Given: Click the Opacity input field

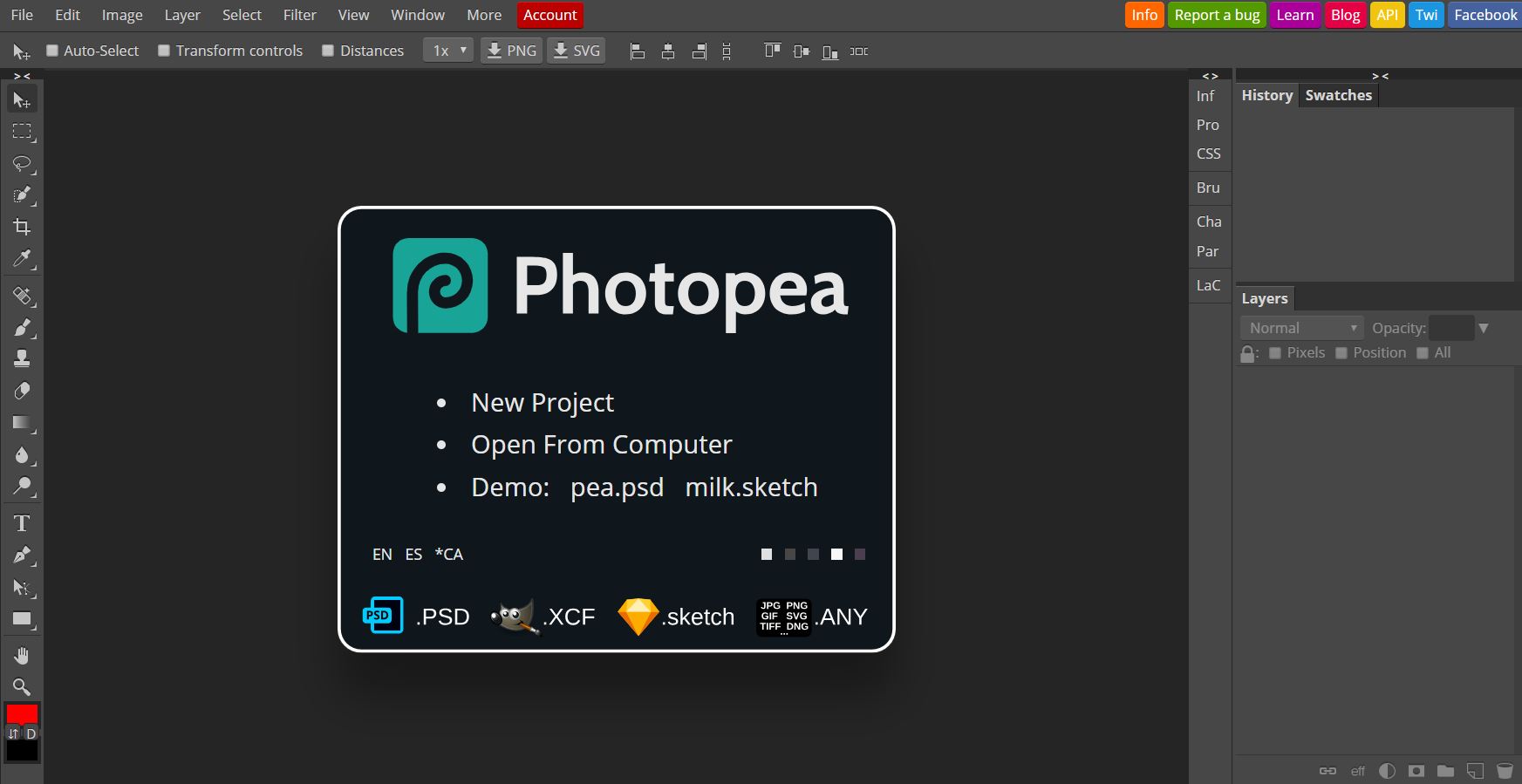Looking at the screenshot, I should click(x=1451, y=328).
